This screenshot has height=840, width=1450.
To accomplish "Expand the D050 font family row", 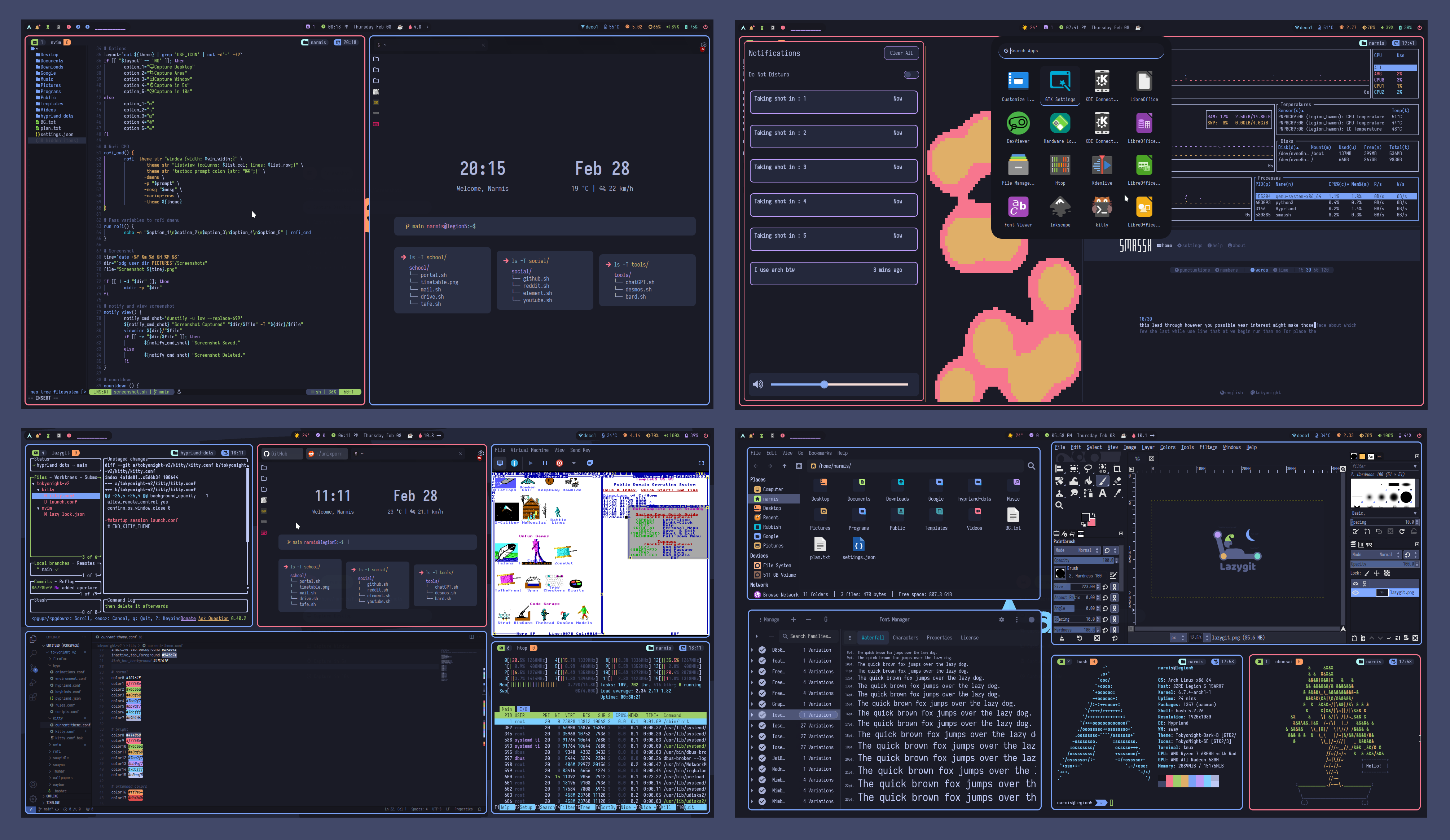I will [x=753, y=650].
